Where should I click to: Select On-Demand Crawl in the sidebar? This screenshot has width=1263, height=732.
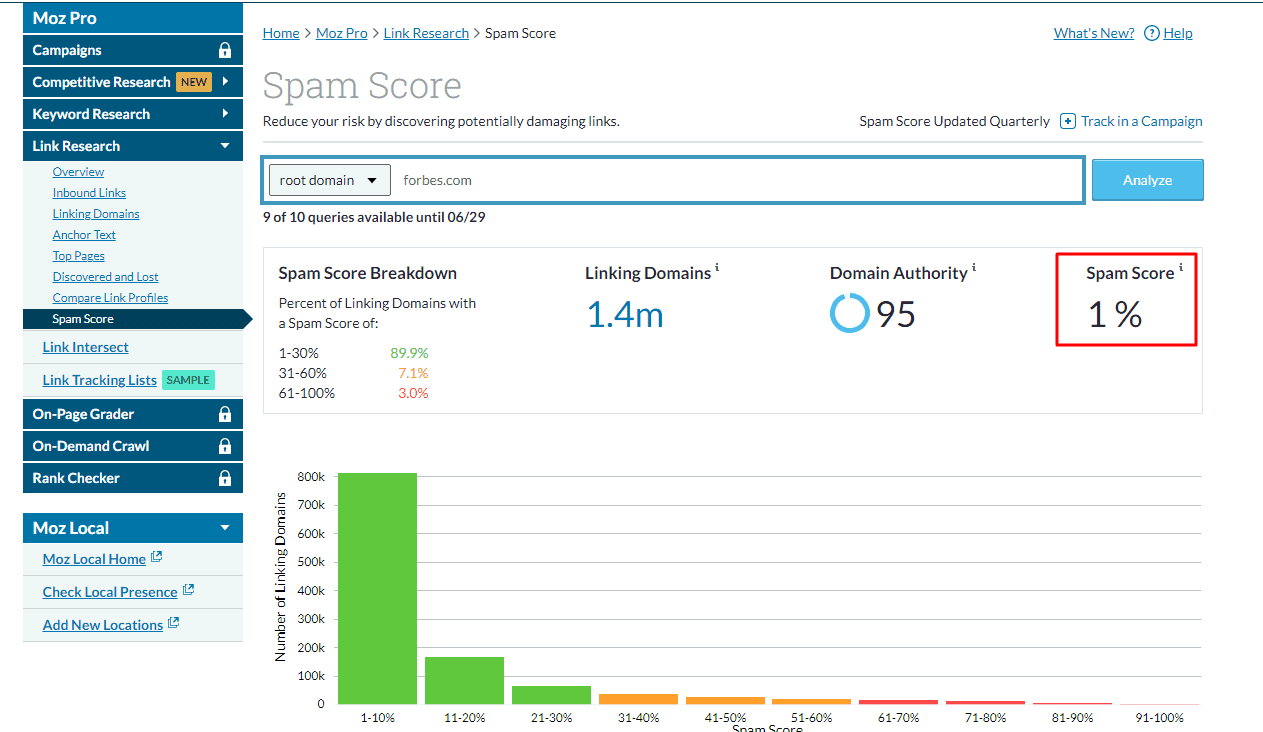point(133,446)
